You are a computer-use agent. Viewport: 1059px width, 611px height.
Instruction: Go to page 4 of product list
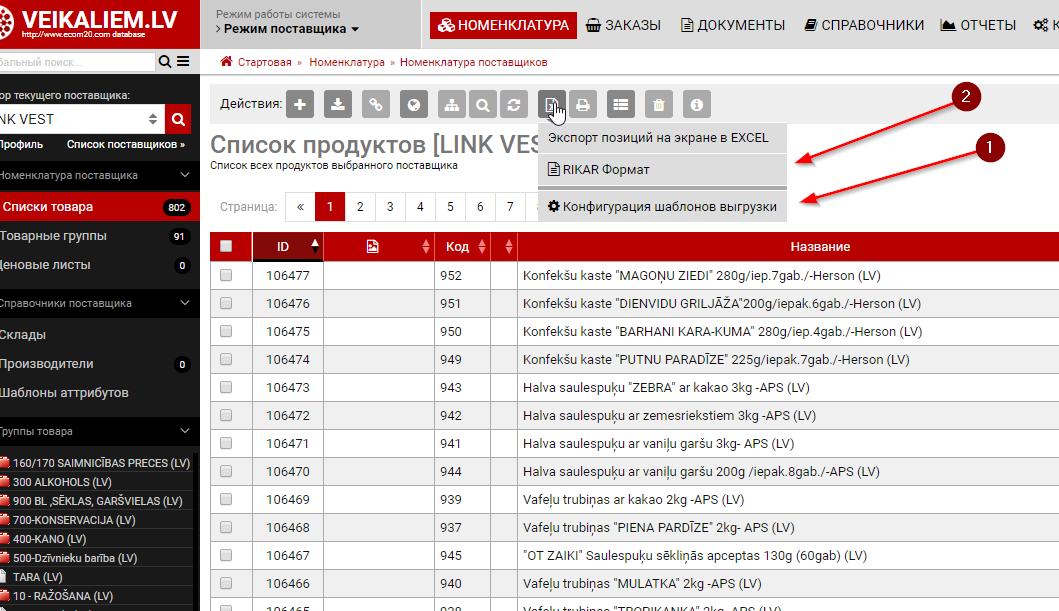pyautogui.click(x=420, y=207)
